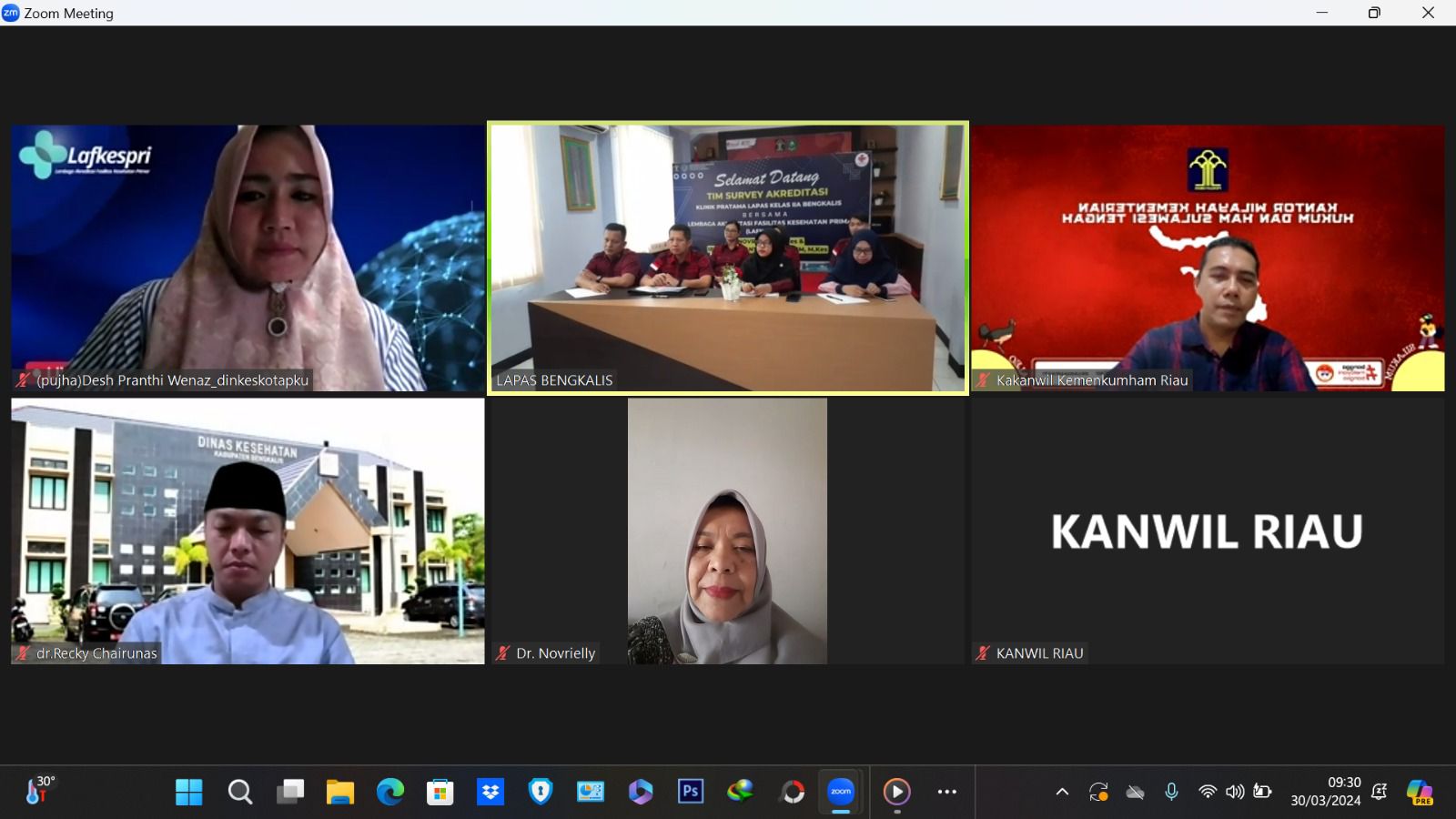Click label '(pujha)Desh Pranthi Wenaz_dinkeskotapku'

(172, 380)
